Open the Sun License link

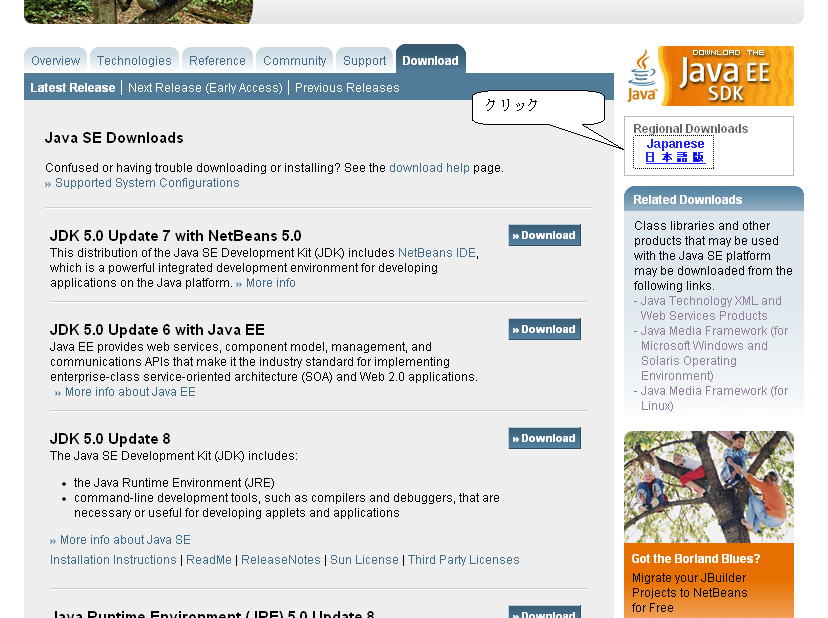click(364, 560)
